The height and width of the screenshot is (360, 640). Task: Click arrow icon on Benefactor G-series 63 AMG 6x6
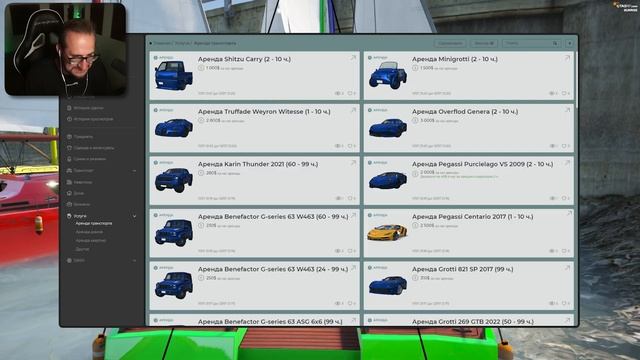(353, 320)
